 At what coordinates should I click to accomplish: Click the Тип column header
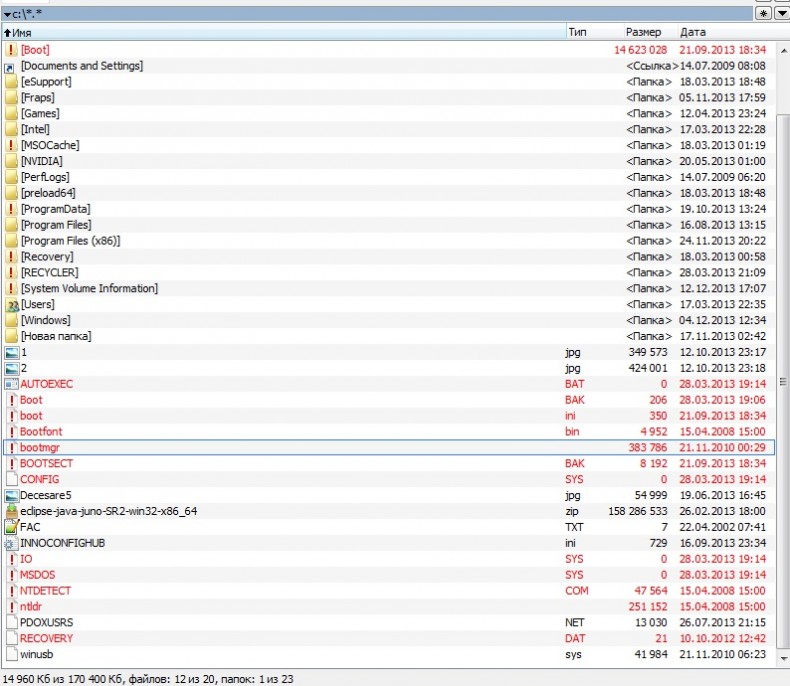point(577,33)
